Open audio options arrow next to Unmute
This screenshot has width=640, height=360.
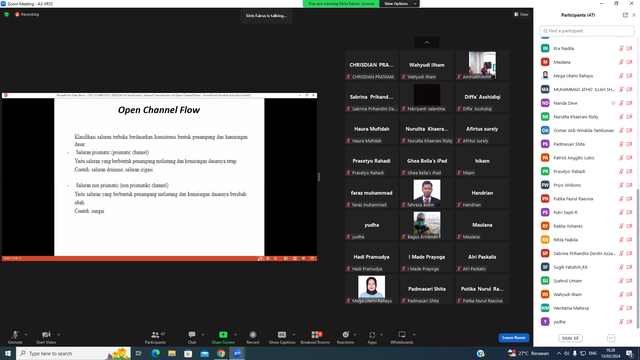click(x=26, y=335)
